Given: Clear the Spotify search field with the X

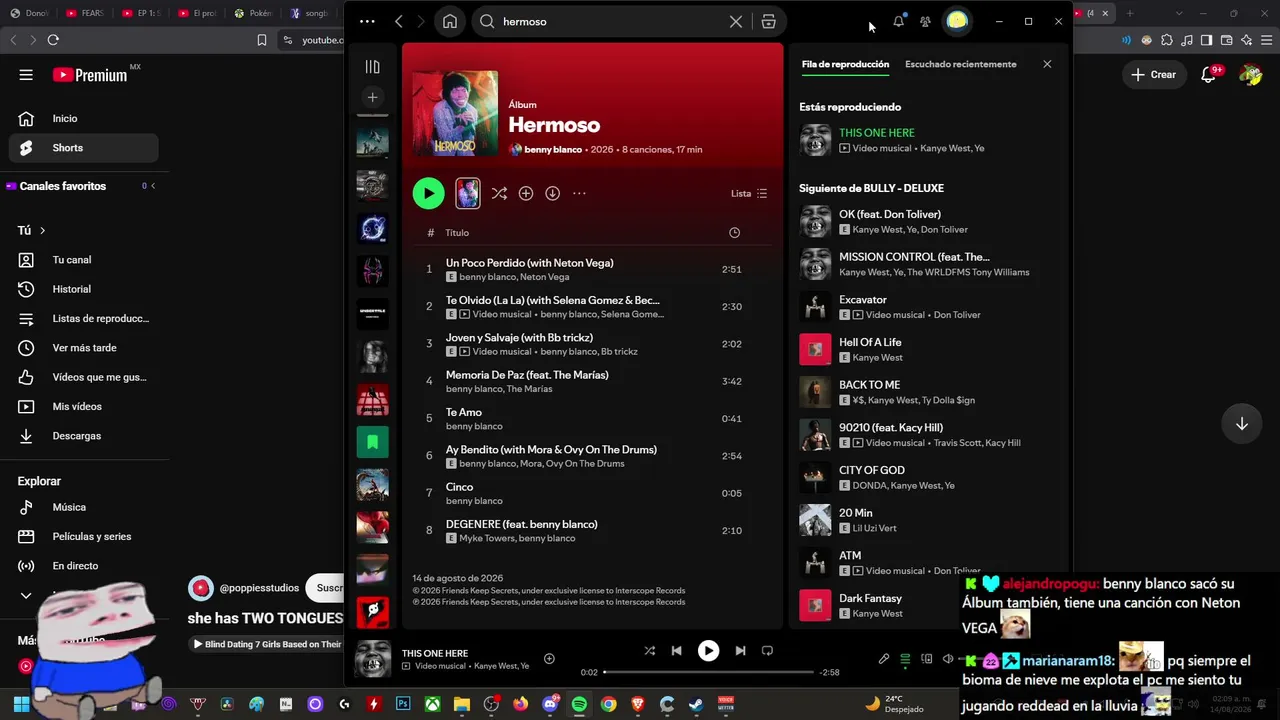Looking at the screenshot, I should click(x=736, y=21).
